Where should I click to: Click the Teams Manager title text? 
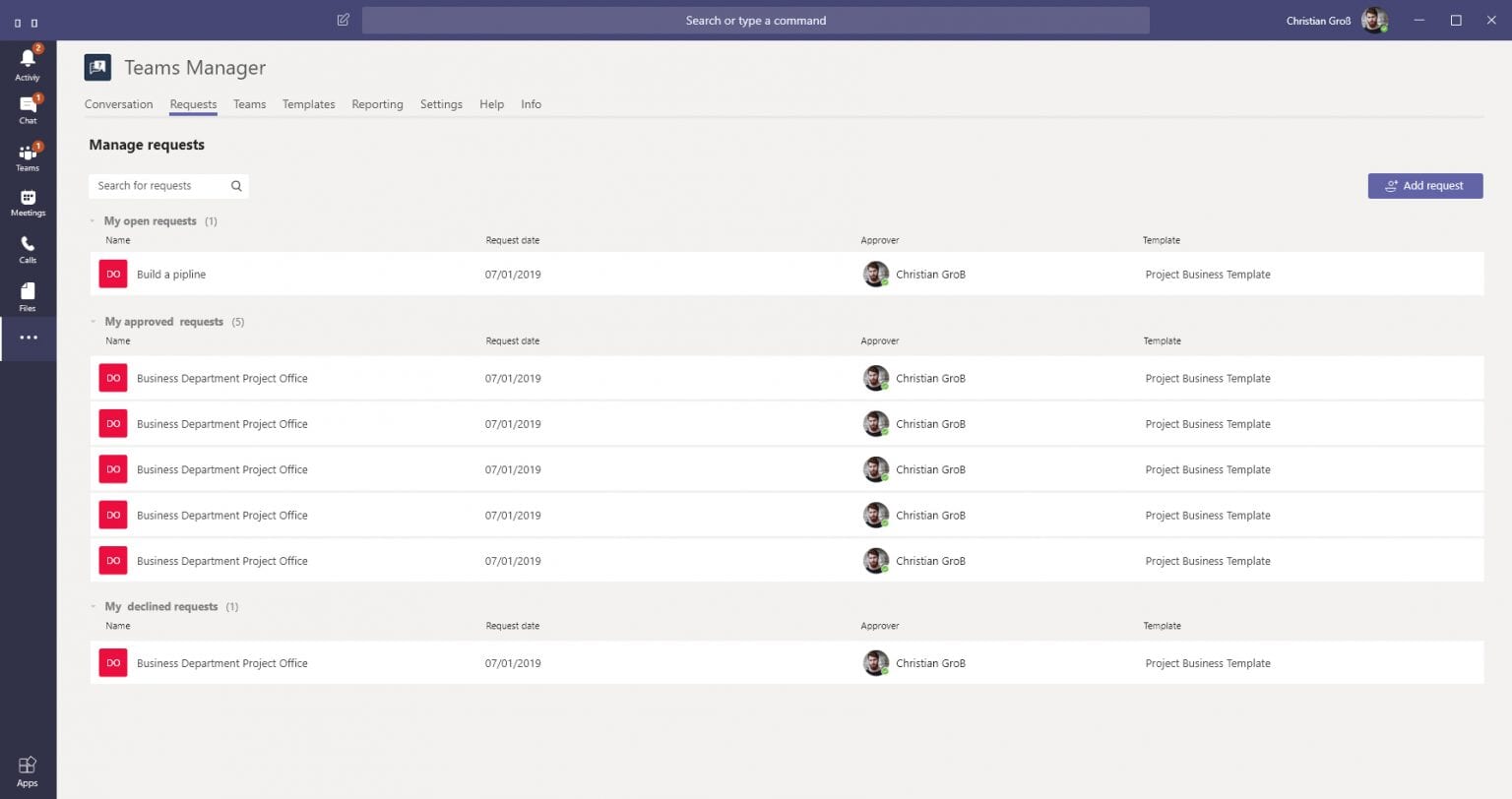(x=195, y=68)
